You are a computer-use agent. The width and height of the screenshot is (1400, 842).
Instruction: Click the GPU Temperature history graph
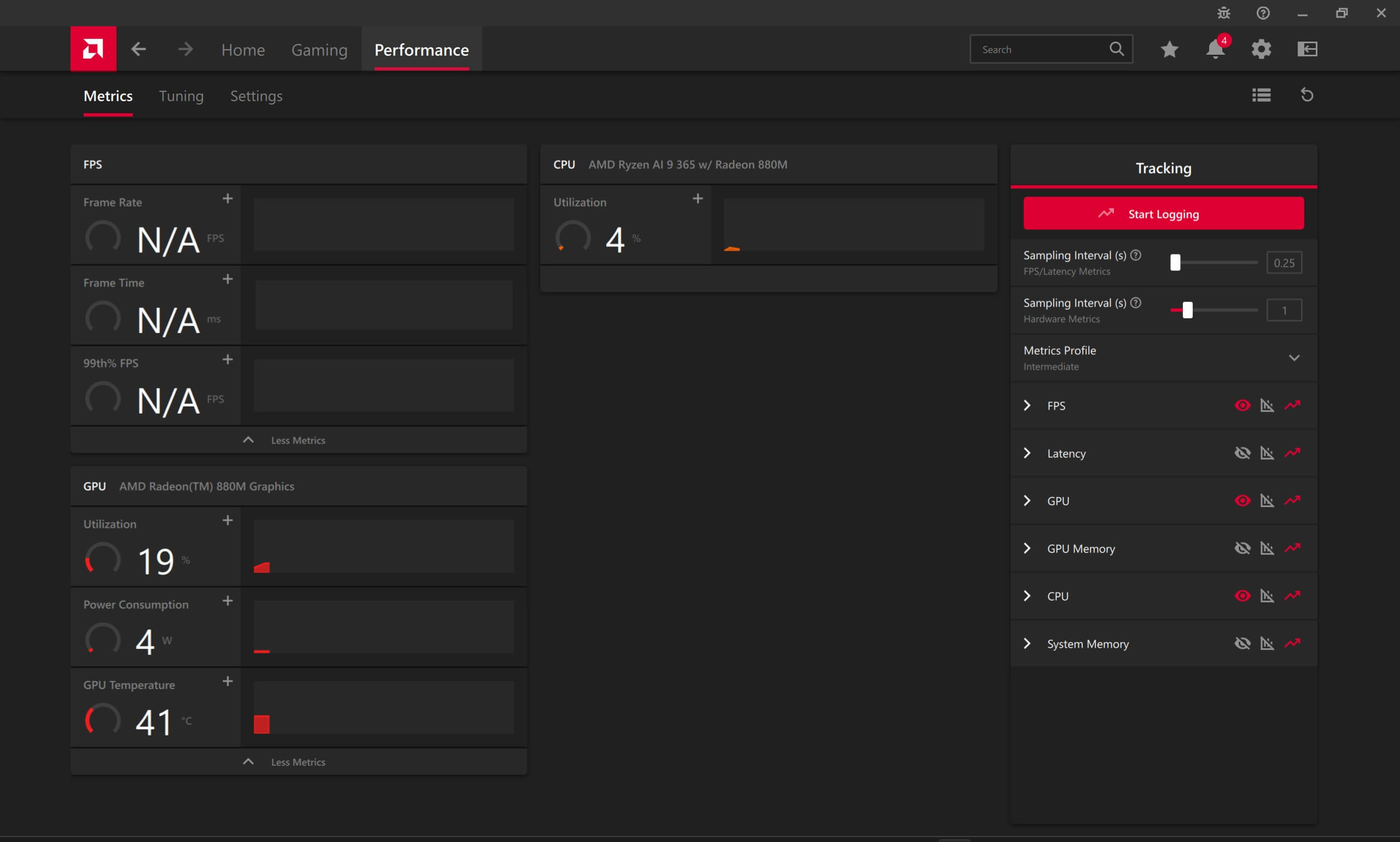point(384,707)
